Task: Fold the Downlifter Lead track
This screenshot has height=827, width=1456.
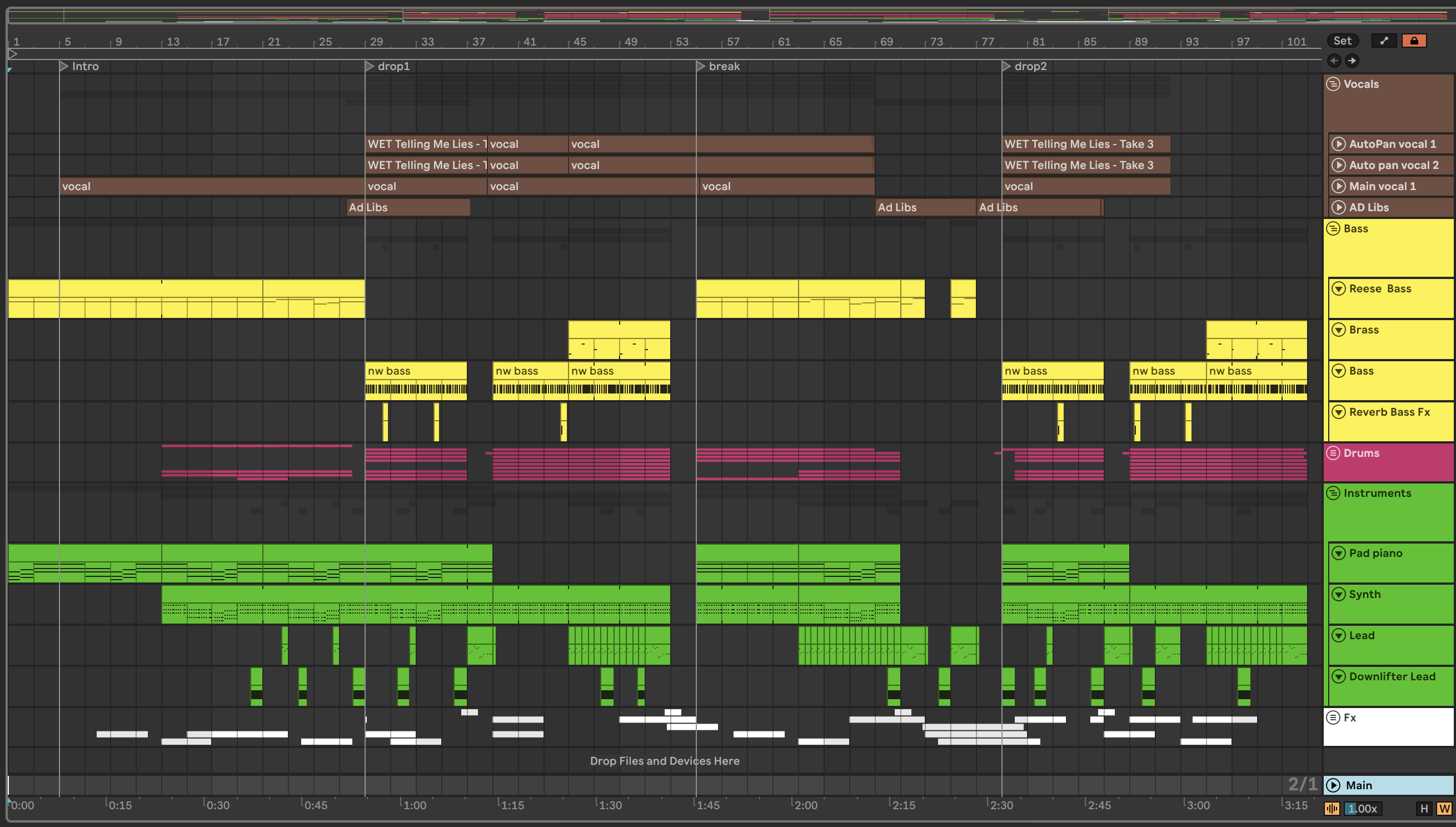Action: point(1339,676)
